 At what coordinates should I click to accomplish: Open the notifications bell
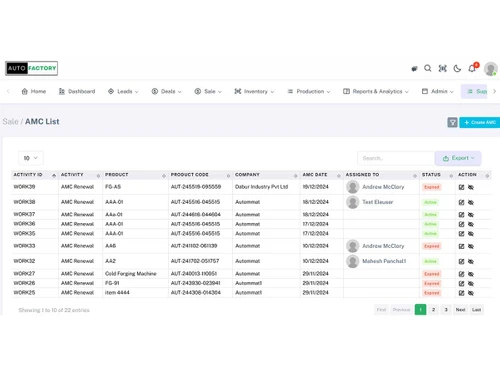(472, 68)
